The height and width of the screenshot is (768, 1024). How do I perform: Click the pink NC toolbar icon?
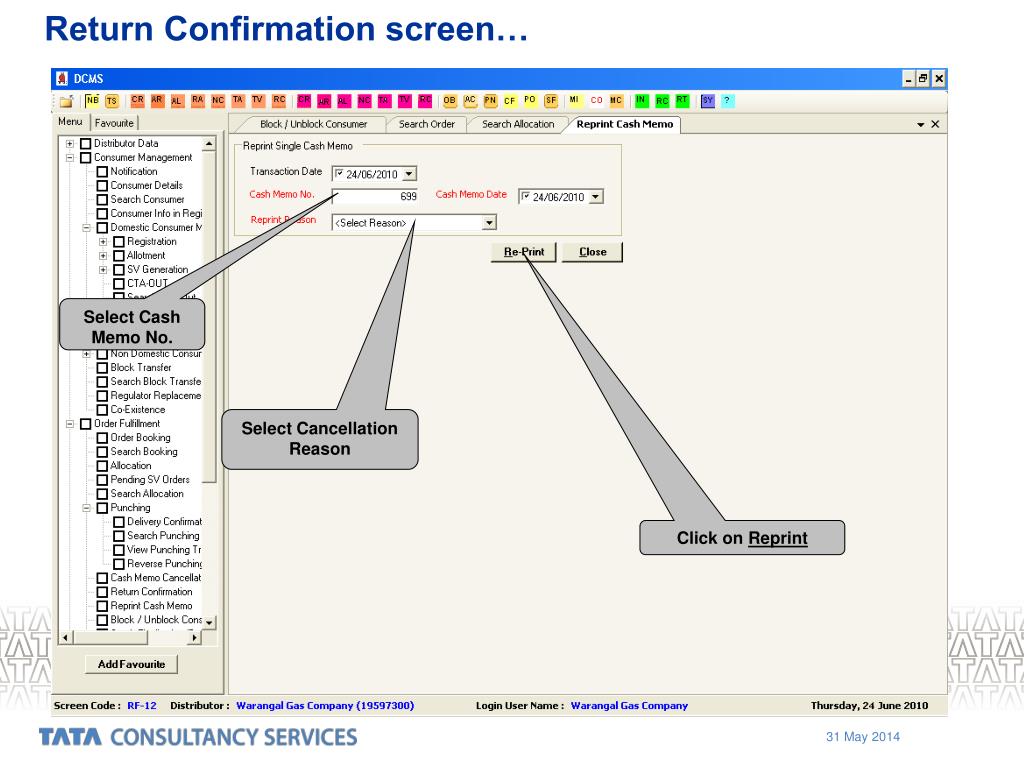[364, 101]
